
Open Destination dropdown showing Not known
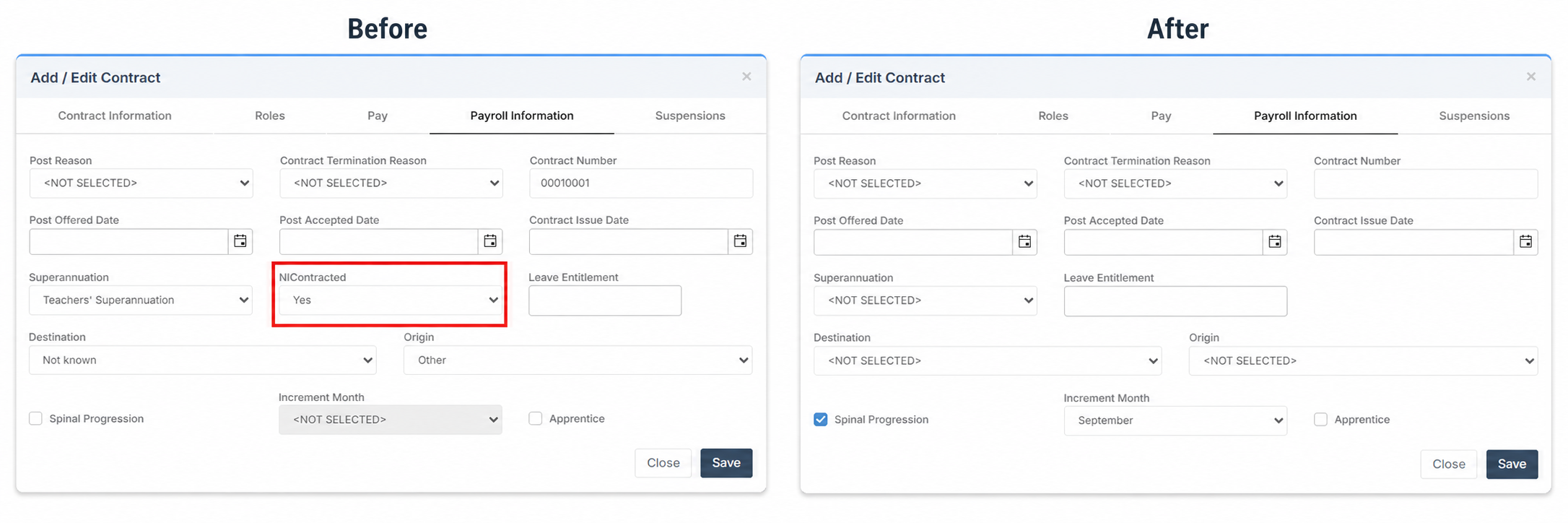(x=203, y=360)
